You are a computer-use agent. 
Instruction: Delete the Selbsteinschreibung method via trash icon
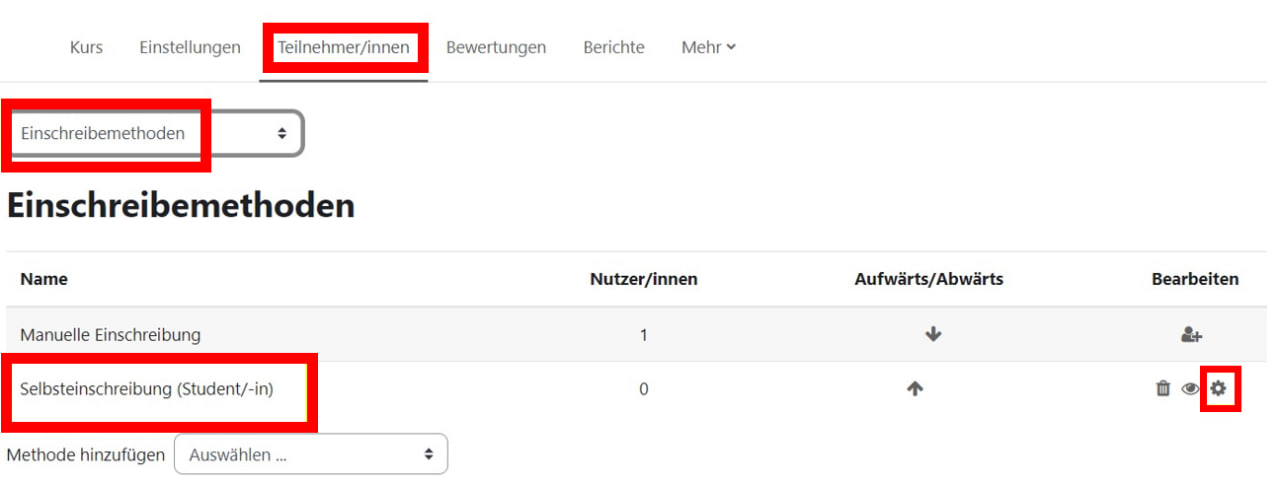pos(1162,389)
